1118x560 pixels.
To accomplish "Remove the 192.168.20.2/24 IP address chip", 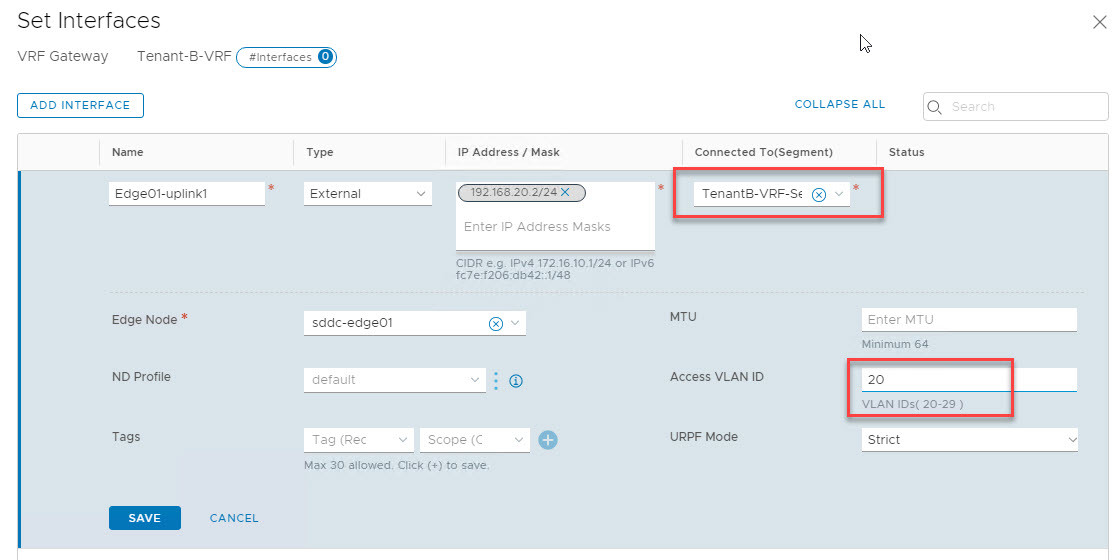I will [565, 192].
